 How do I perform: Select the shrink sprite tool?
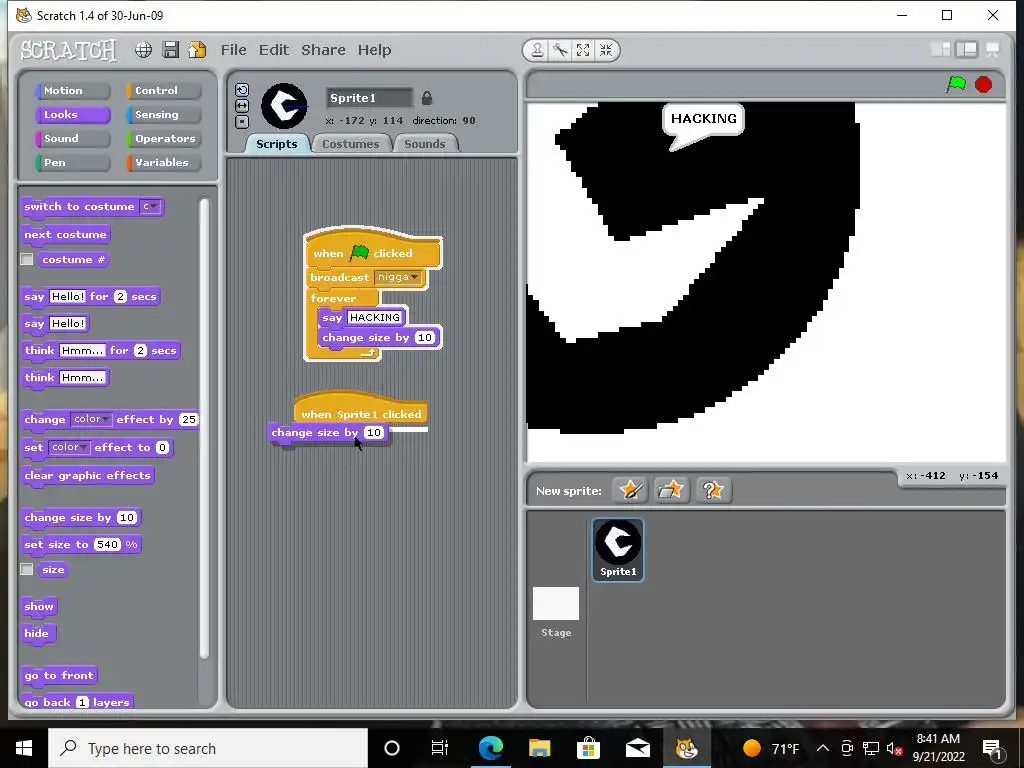[606, 50]
